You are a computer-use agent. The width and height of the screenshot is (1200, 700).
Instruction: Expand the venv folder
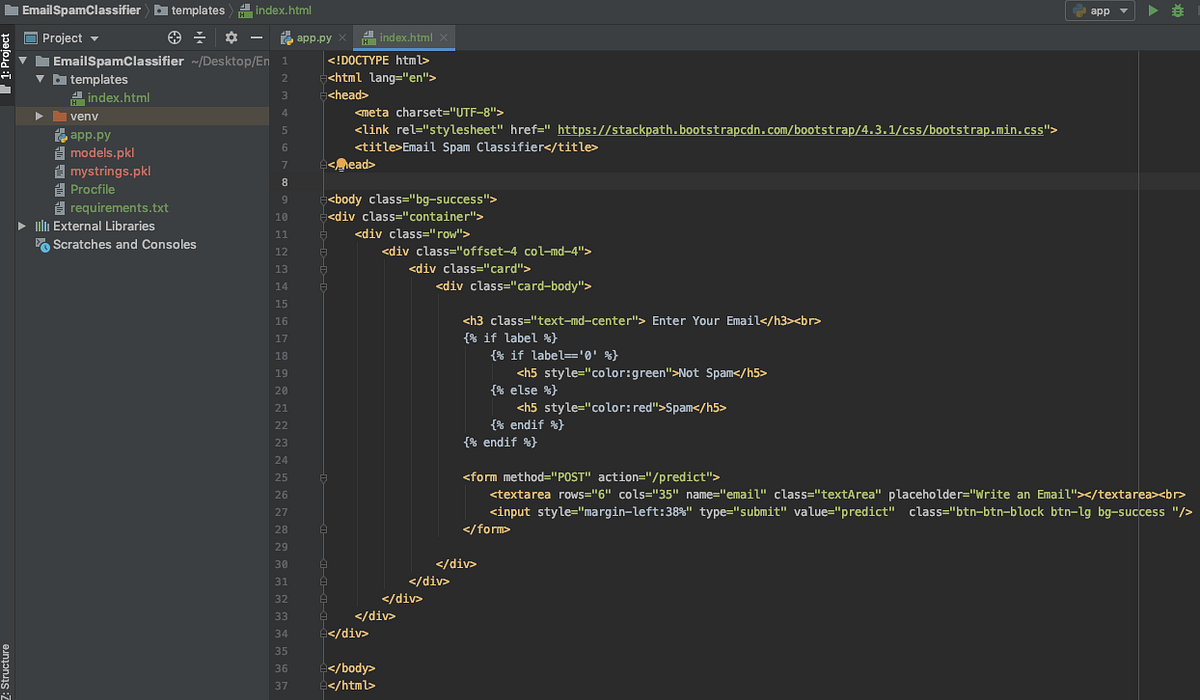[x=38, y=115]
